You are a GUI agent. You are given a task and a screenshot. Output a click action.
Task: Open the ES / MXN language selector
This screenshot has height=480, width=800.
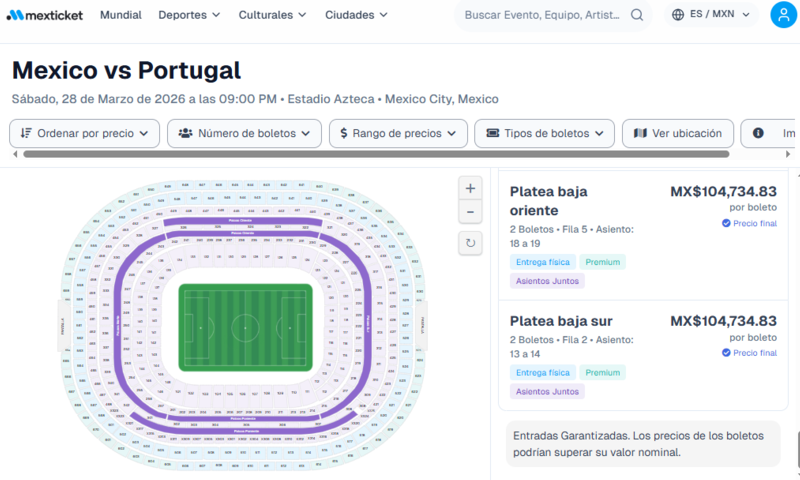click(711, 15)
